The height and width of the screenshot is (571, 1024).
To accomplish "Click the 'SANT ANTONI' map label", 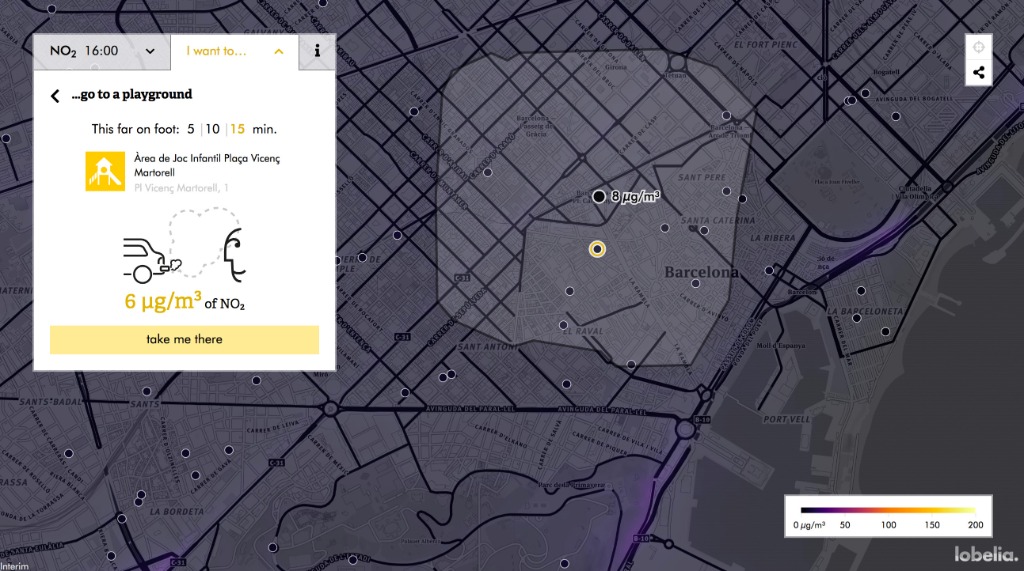I will pos(487,347).
